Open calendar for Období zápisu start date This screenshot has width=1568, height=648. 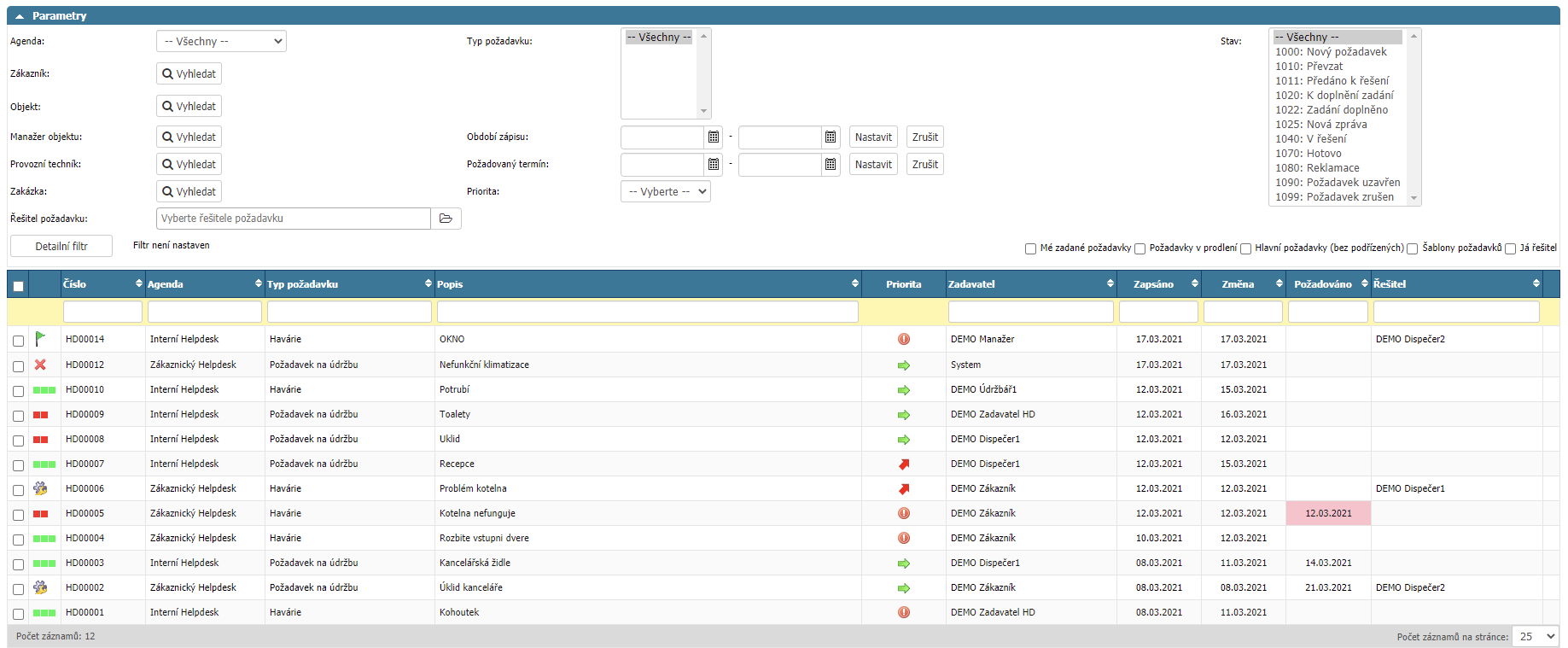tap(714, 137)
